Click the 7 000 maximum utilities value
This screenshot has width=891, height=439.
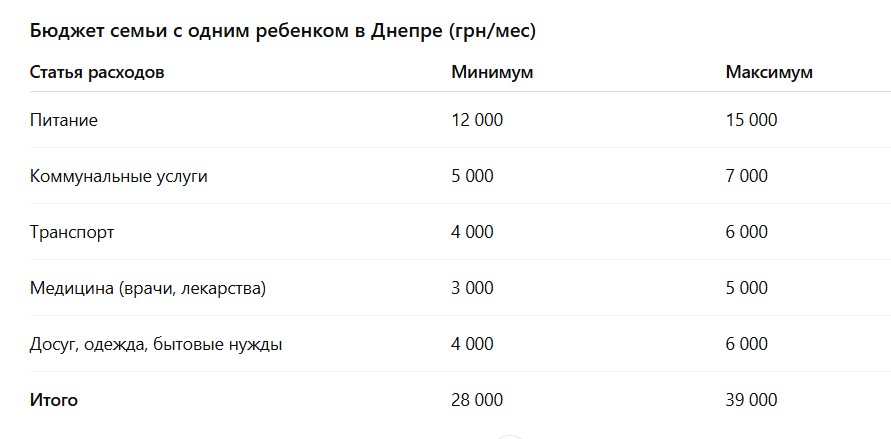747,176
